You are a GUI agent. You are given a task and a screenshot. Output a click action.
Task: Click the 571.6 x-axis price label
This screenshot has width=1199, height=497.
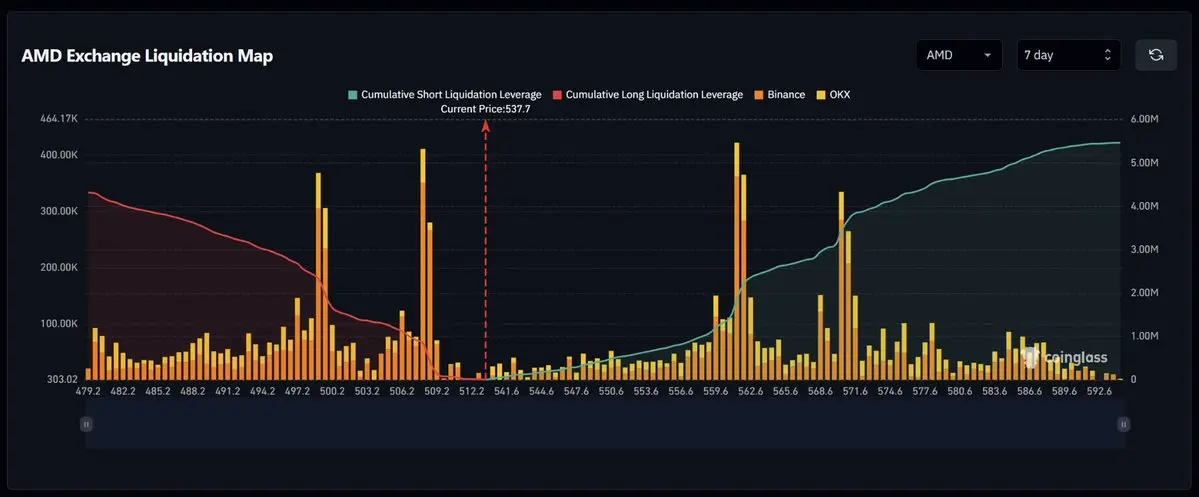[855, 391]
